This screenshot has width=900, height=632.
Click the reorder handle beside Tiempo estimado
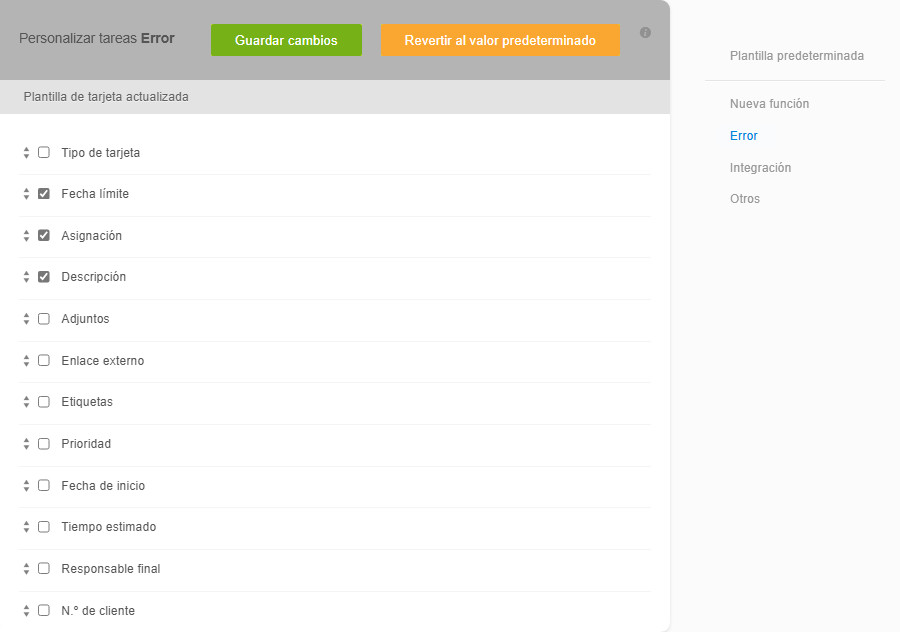coord(26,527)
